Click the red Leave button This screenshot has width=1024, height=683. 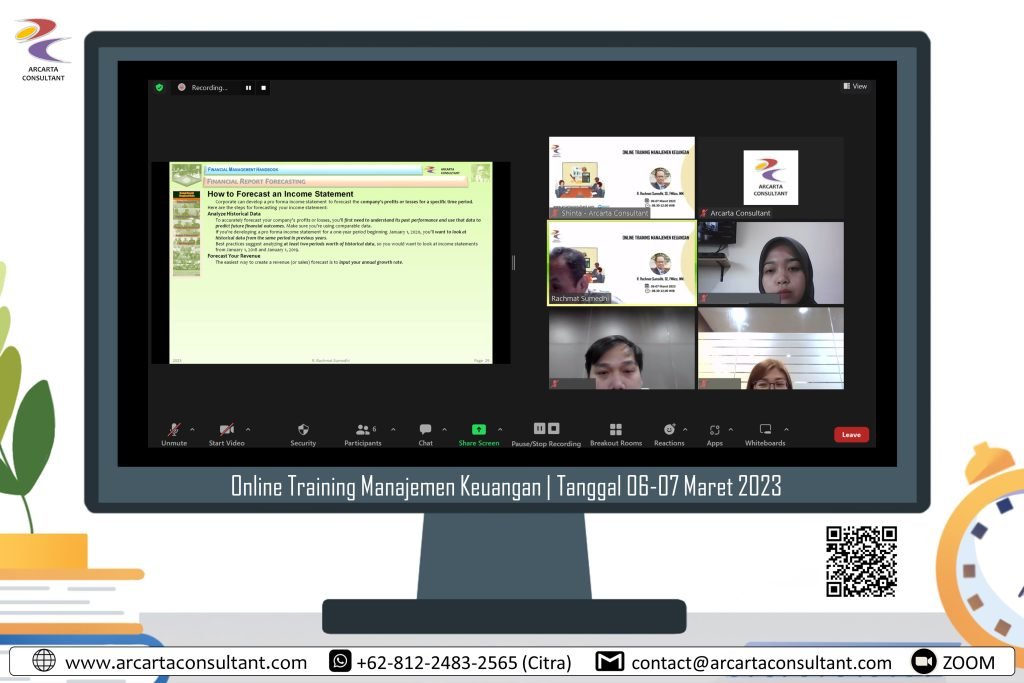(x=851, y=434)
